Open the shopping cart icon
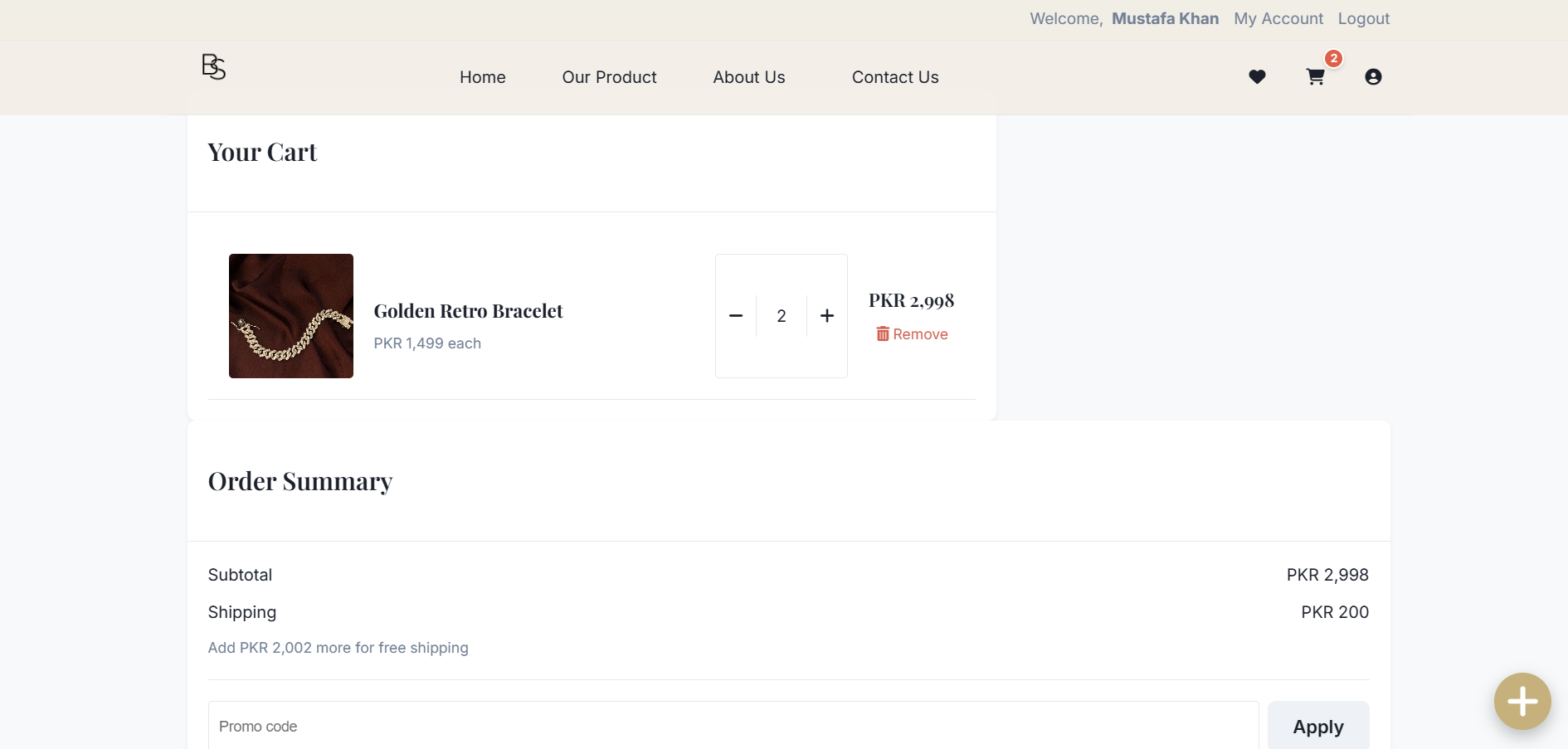 (x=1315, y=77)
